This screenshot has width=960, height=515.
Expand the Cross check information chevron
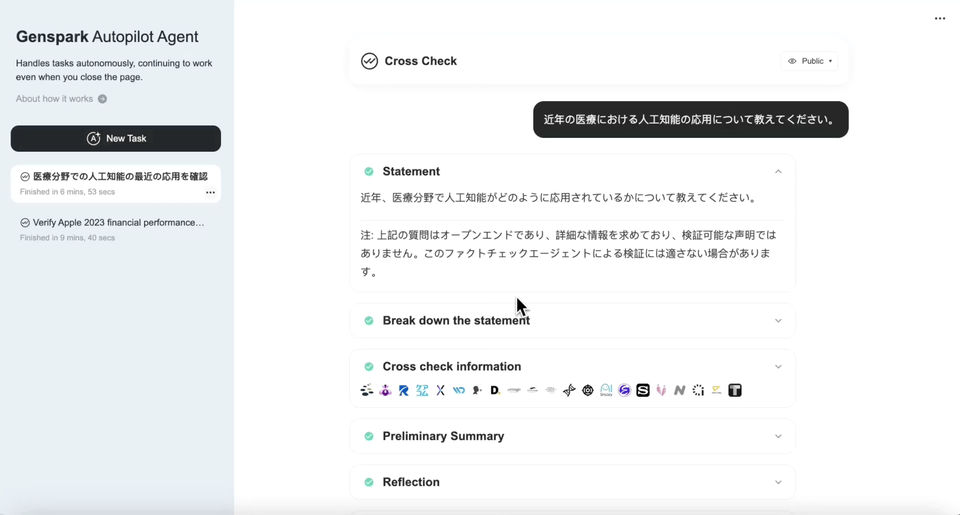click(778, 366)
